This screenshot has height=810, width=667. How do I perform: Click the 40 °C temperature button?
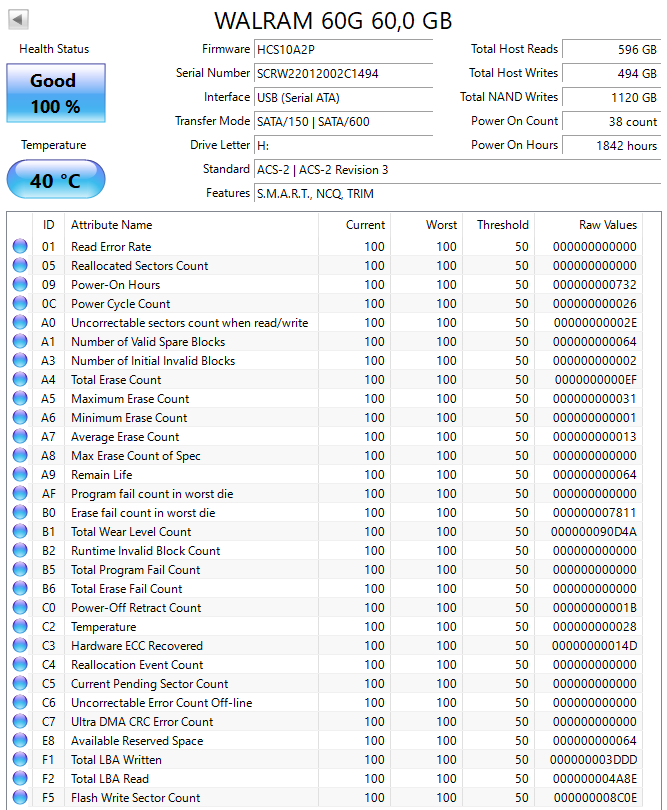(56, 179)
